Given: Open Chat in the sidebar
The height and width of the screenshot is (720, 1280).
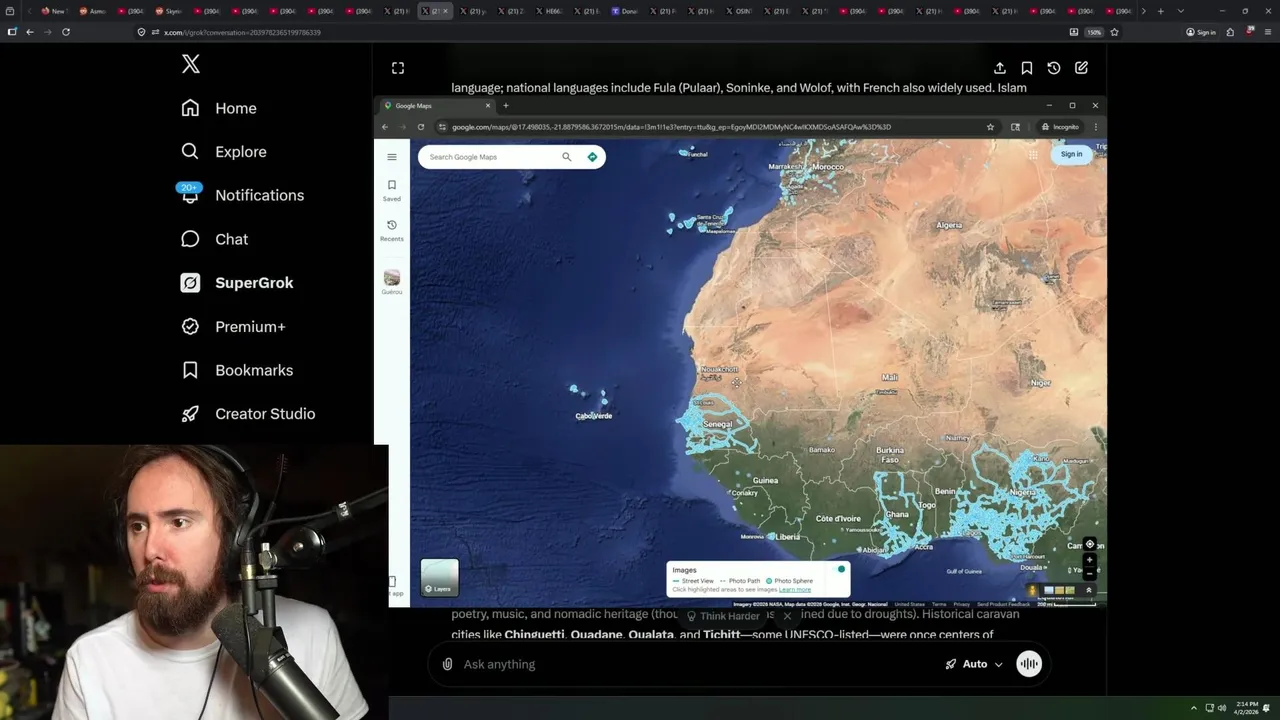Looking at the screenshot, I should point(215,239).
